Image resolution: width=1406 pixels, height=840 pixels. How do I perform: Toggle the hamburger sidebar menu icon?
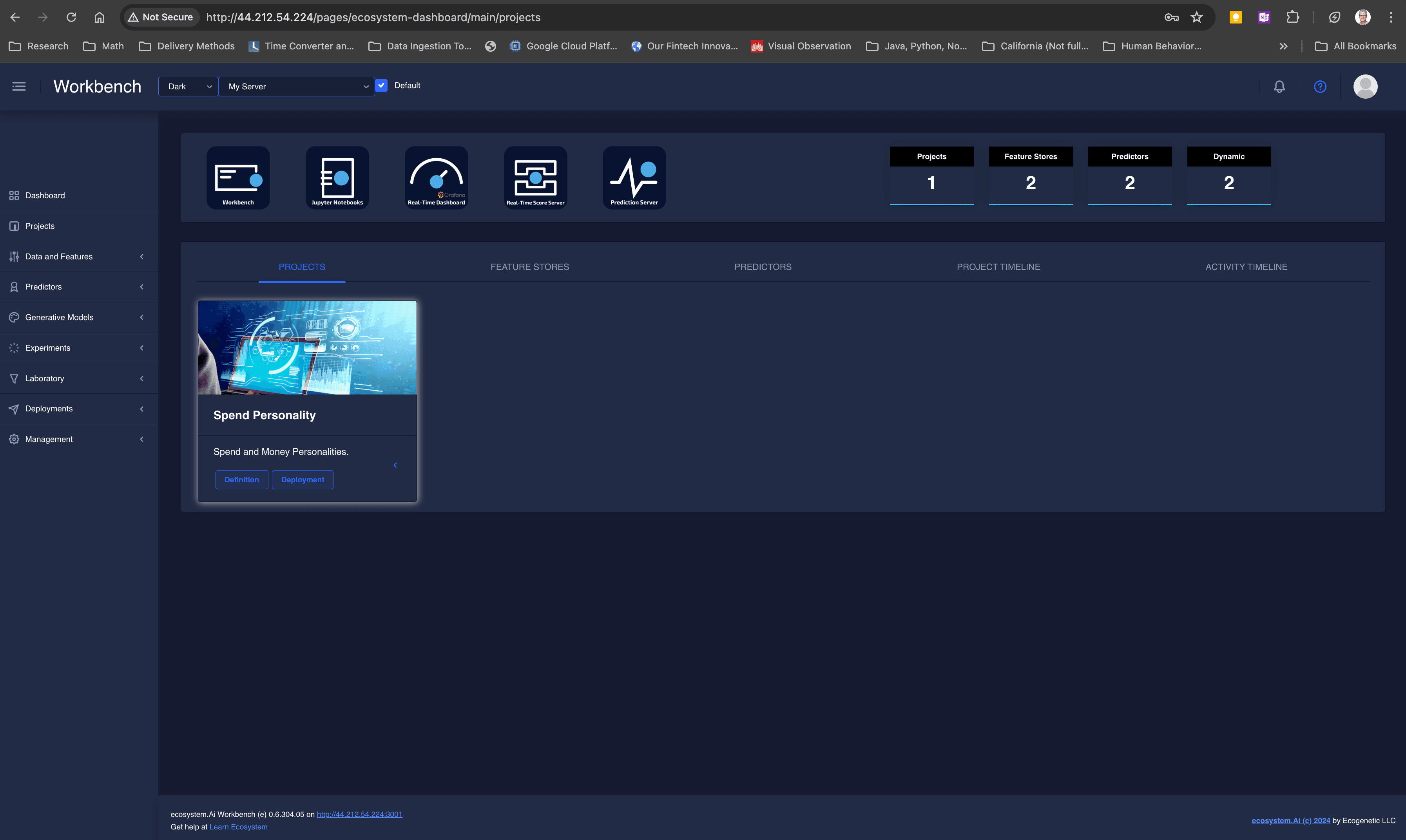(x=19, y=87)
